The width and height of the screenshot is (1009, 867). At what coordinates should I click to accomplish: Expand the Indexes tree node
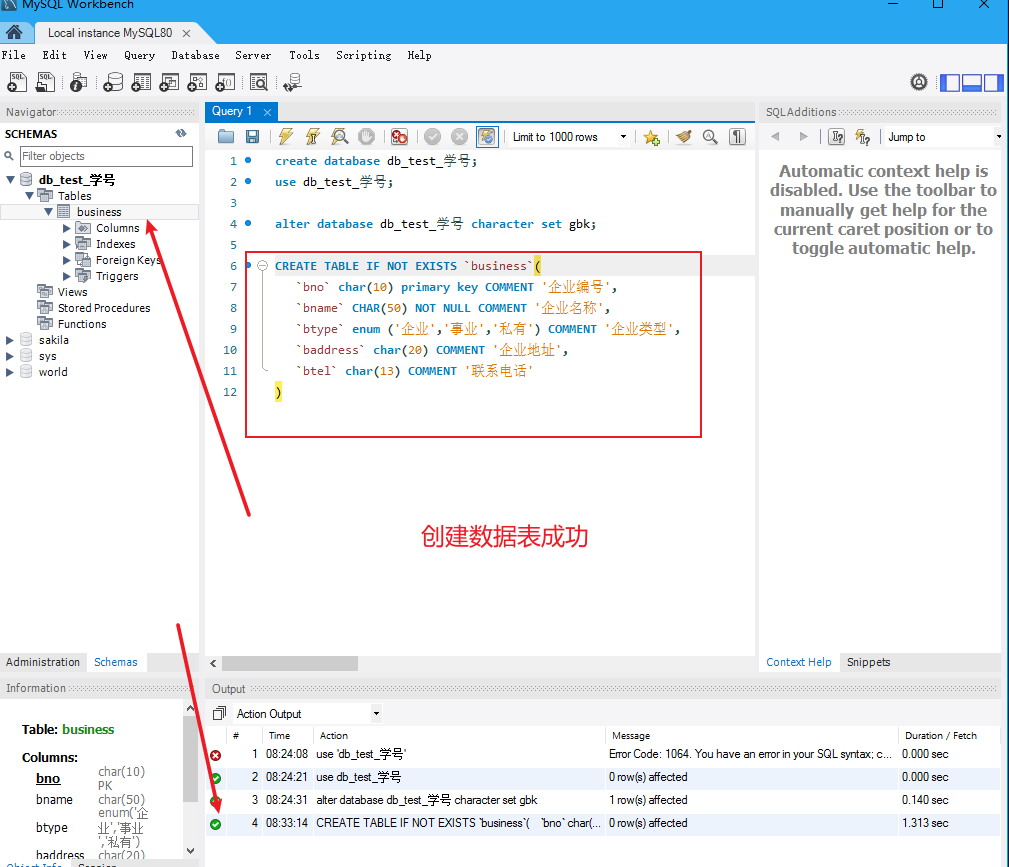pyautogui.click(x=66, y=244)
